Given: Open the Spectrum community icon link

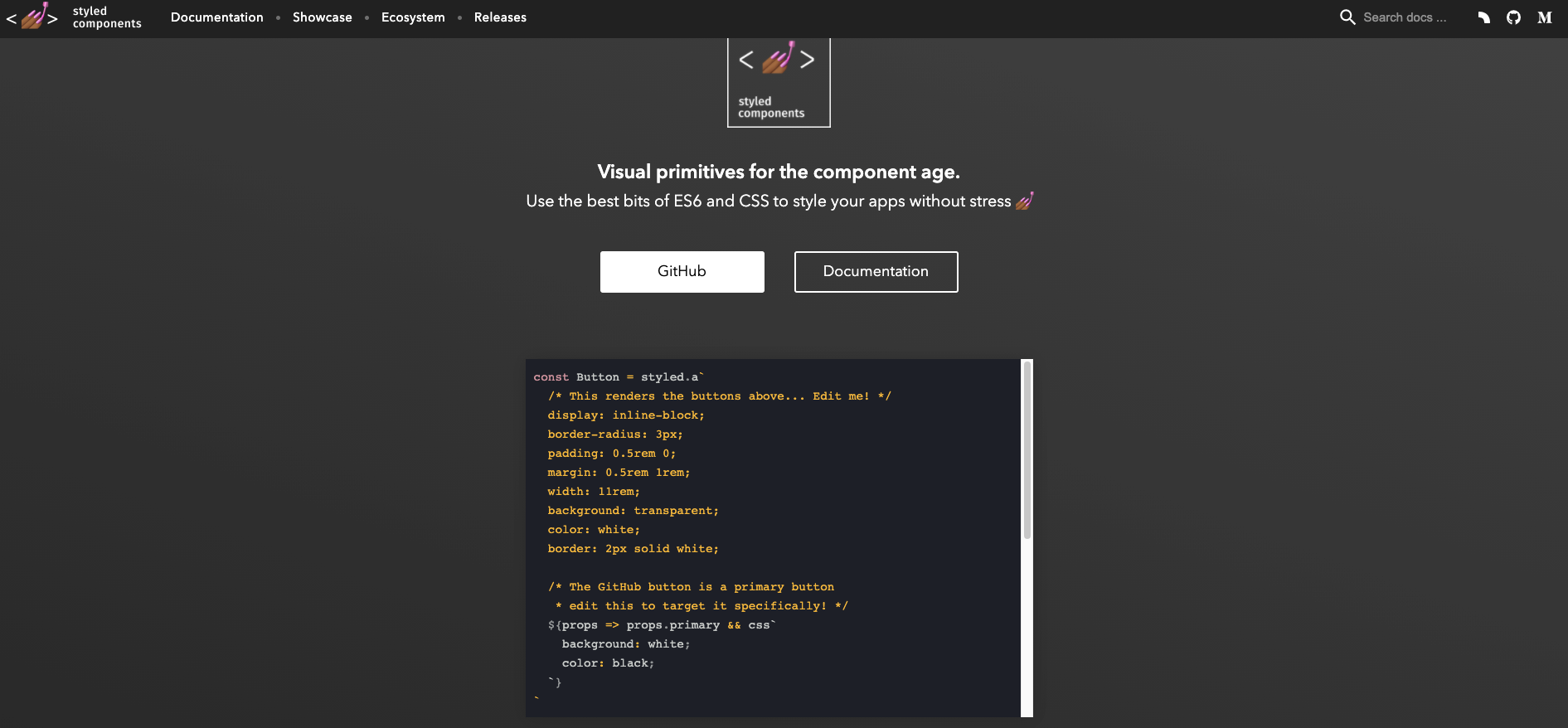Looking at the screenshot, I should 1483,17.
